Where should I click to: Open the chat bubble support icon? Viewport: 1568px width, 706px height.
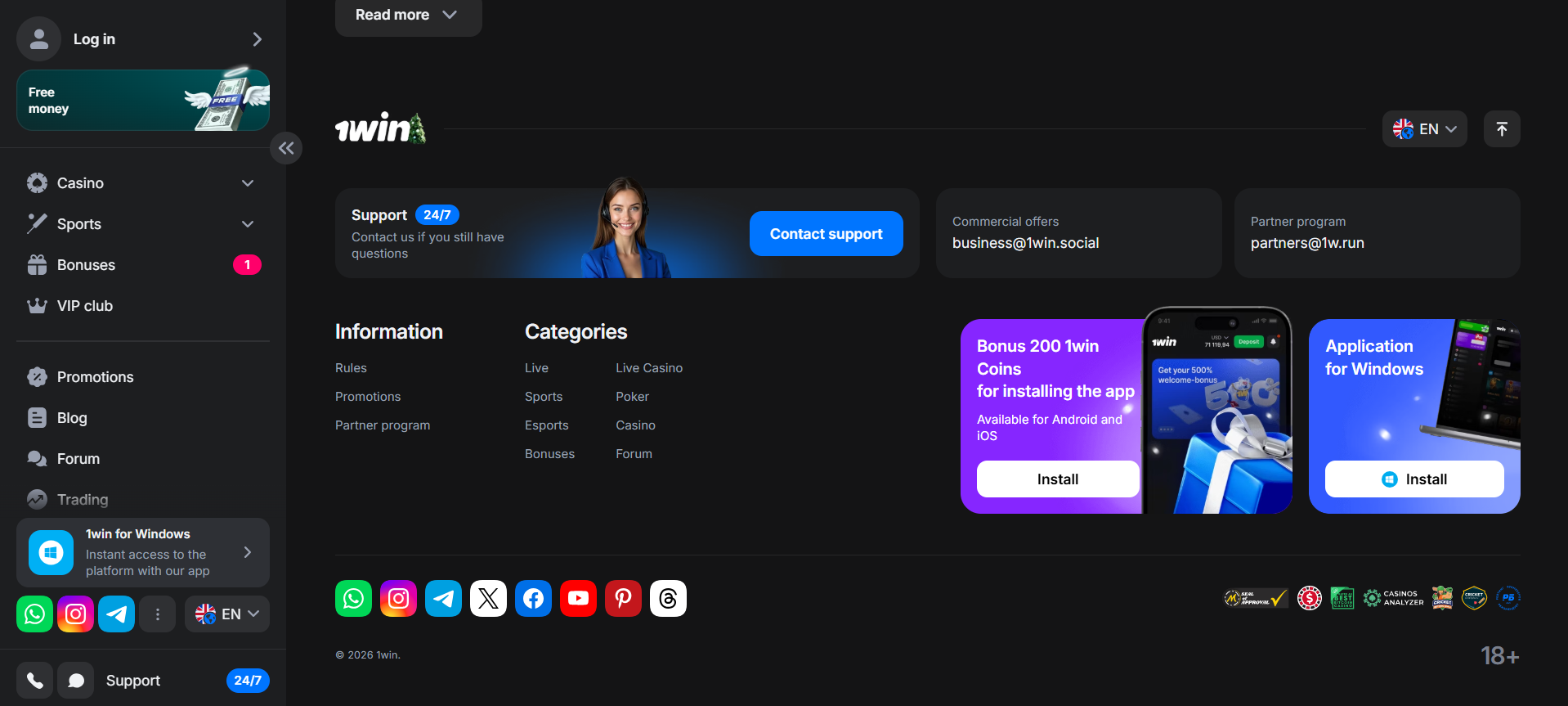point(76,681)
